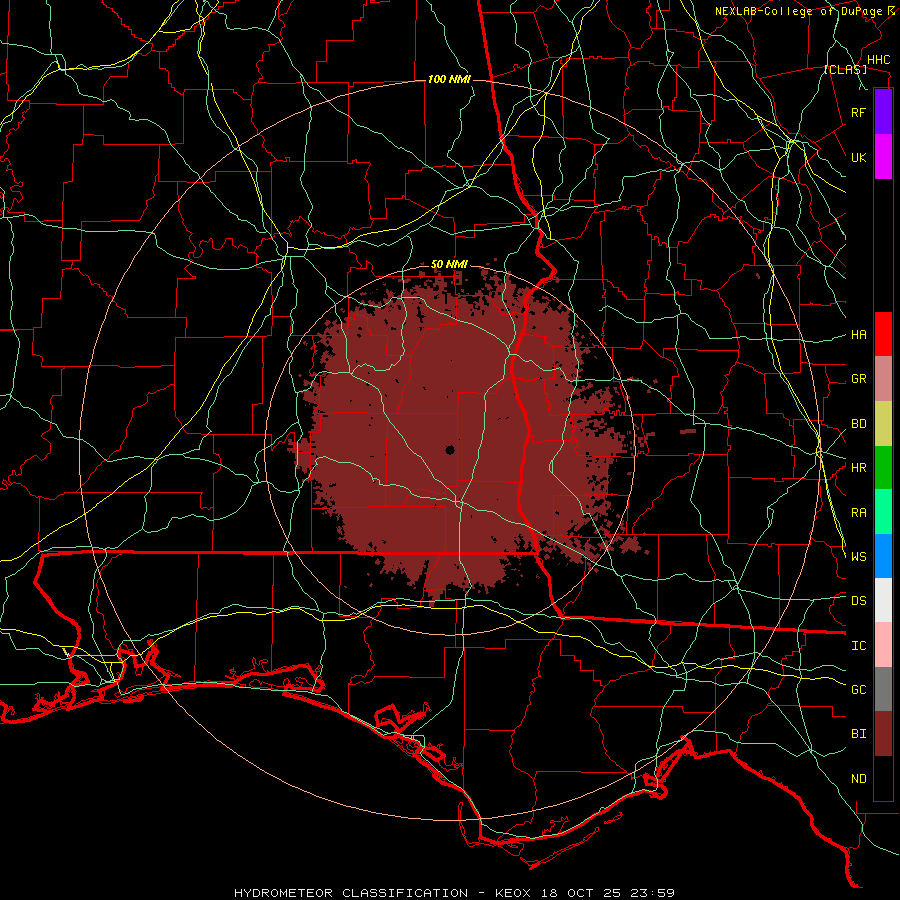The width and height of the screenshot is (900, 900).
Task: Click the Hydrometeor Classification KEOX caption
Action: tap(454, 893)
